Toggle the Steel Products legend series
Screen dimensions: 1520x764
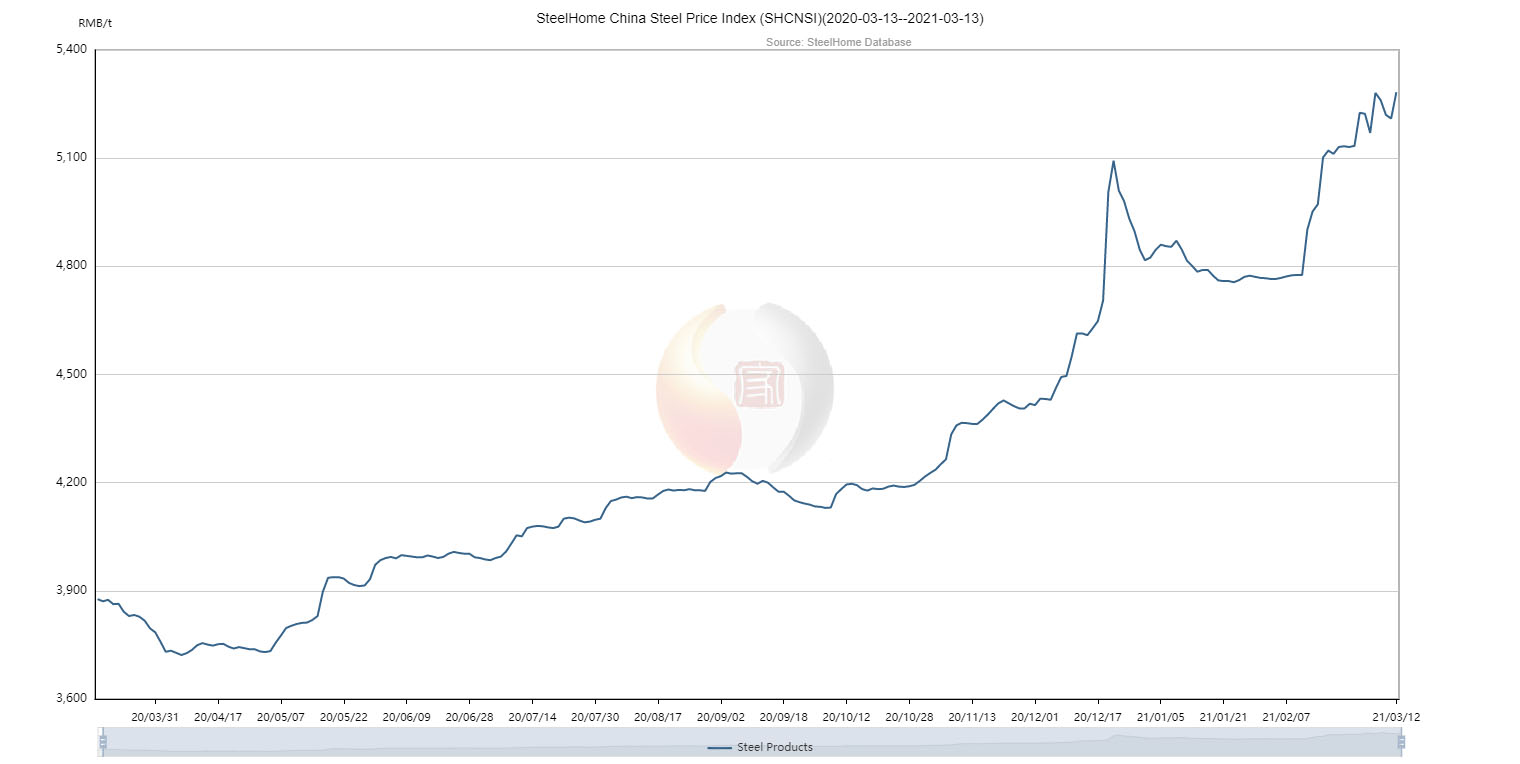point(760,747)
